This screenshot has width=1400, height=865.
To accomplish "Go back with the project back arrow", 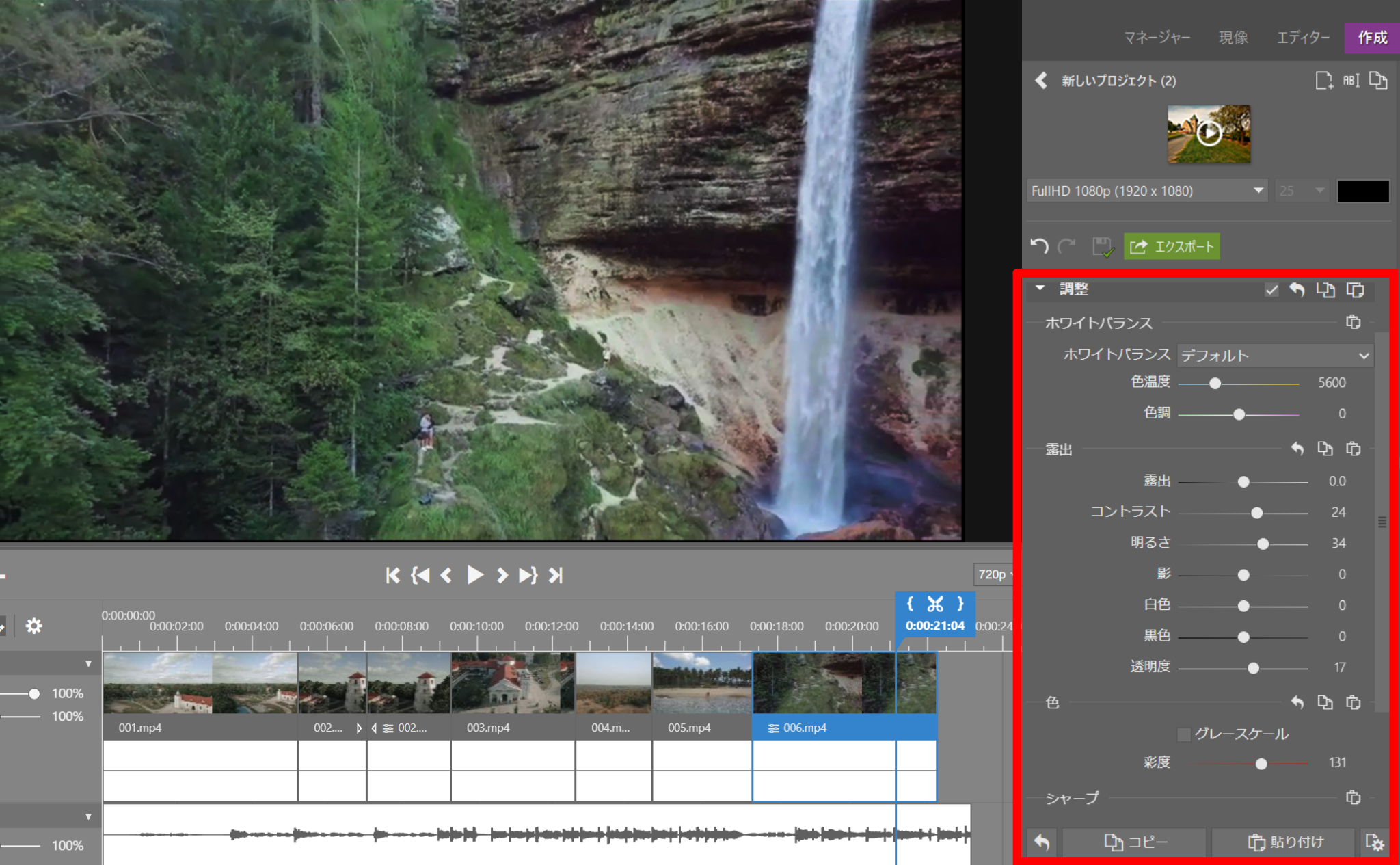I will coord(1040,81).
